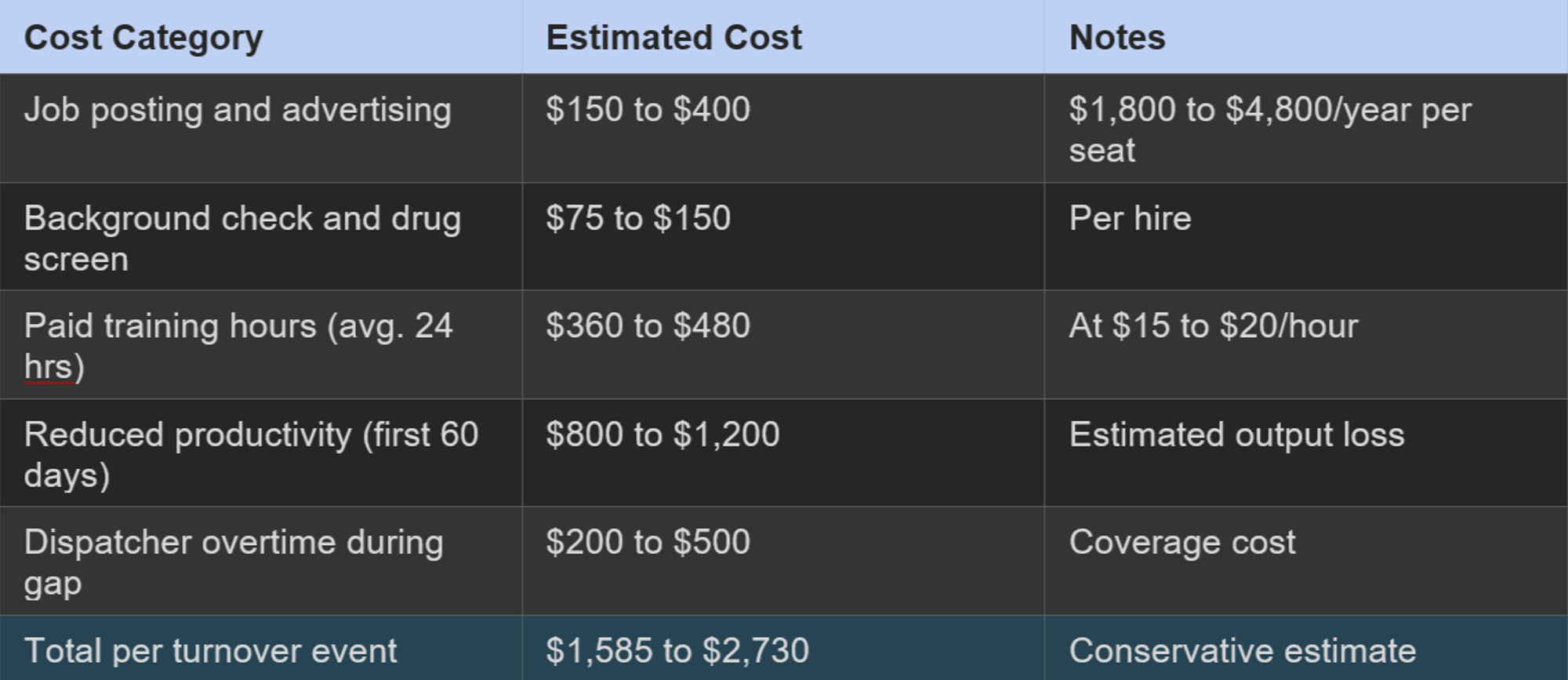Viewport: 1568px width, 680px height.
Task: Click the misspelled word hrs
Action: coord(48,367)
